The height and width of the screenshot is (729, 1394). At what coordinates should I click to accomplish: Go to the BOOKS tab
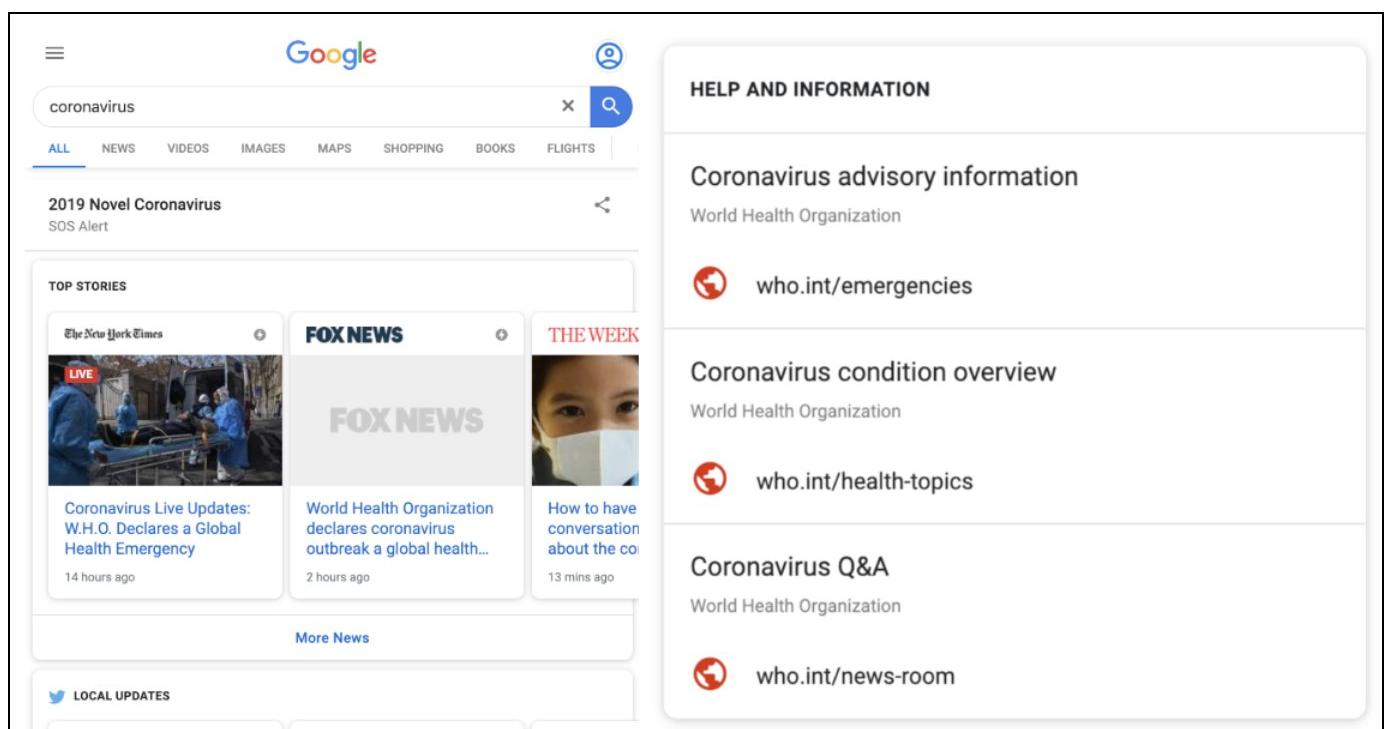(495, 148)
